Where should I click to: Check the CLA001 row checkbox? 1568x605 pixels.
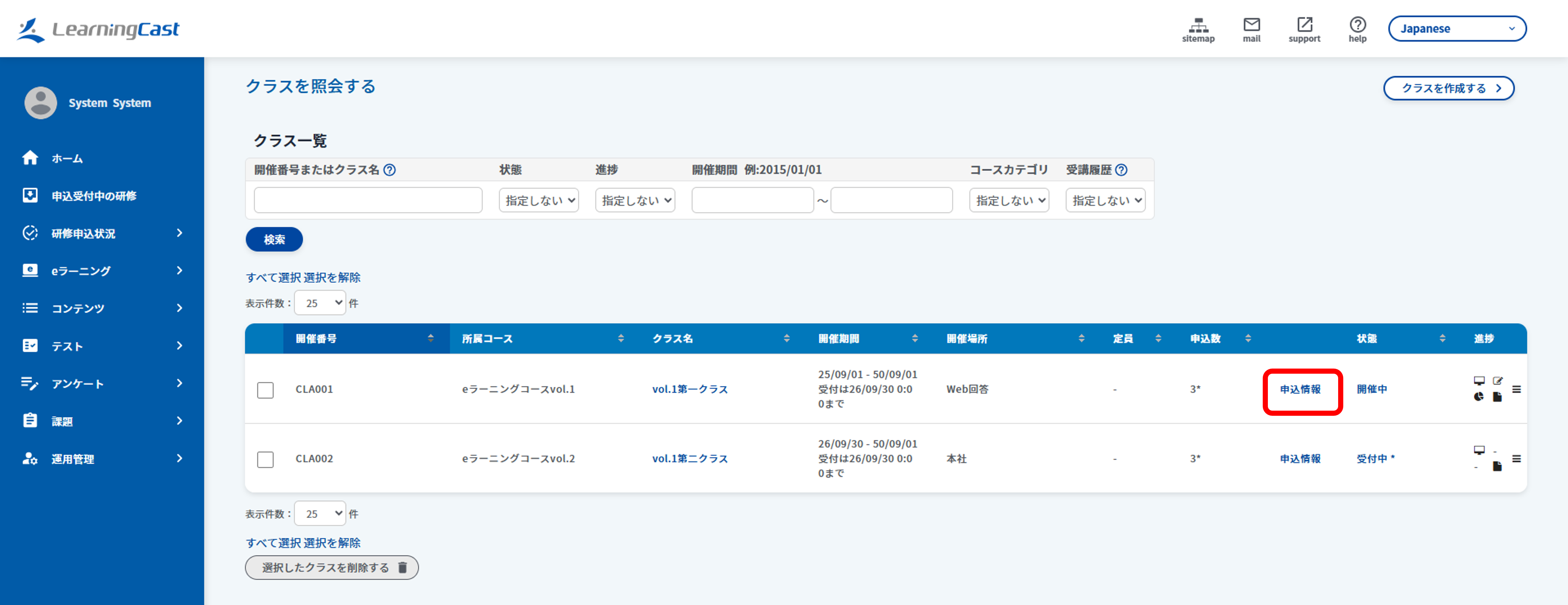(x=265, y=389)
